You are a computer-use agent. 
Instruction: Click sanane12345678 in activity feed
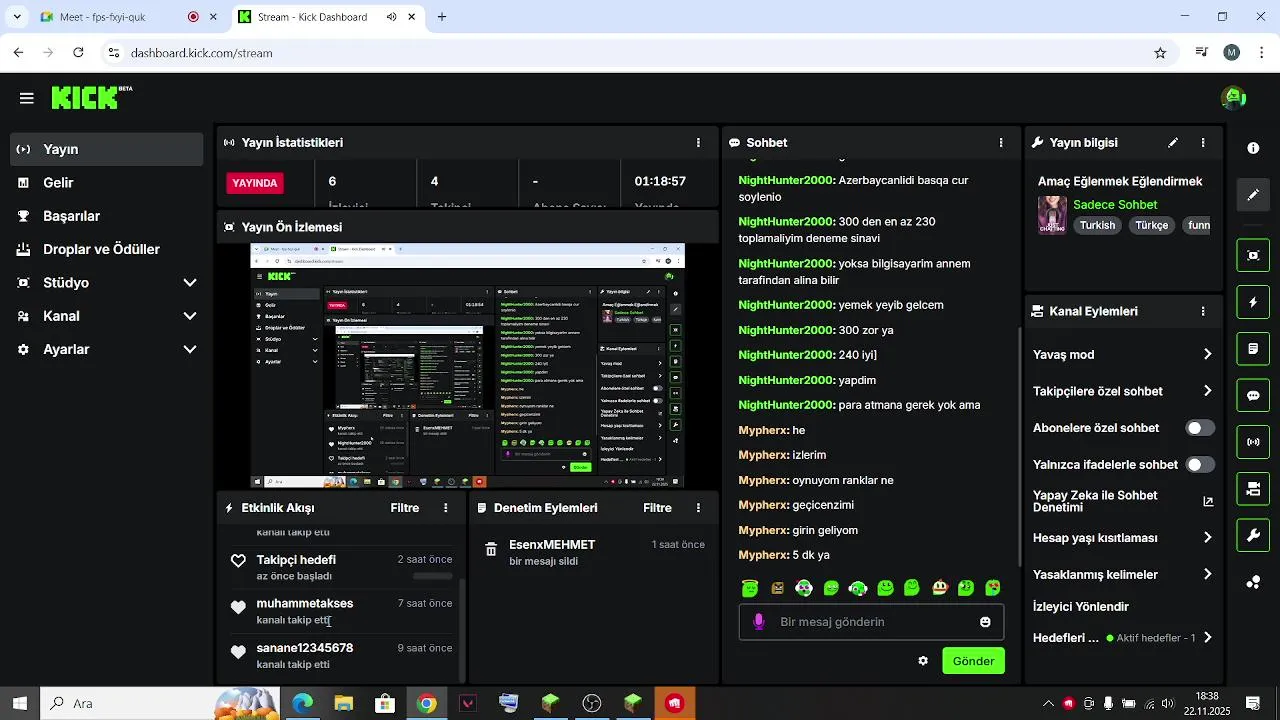click(305, 648)
